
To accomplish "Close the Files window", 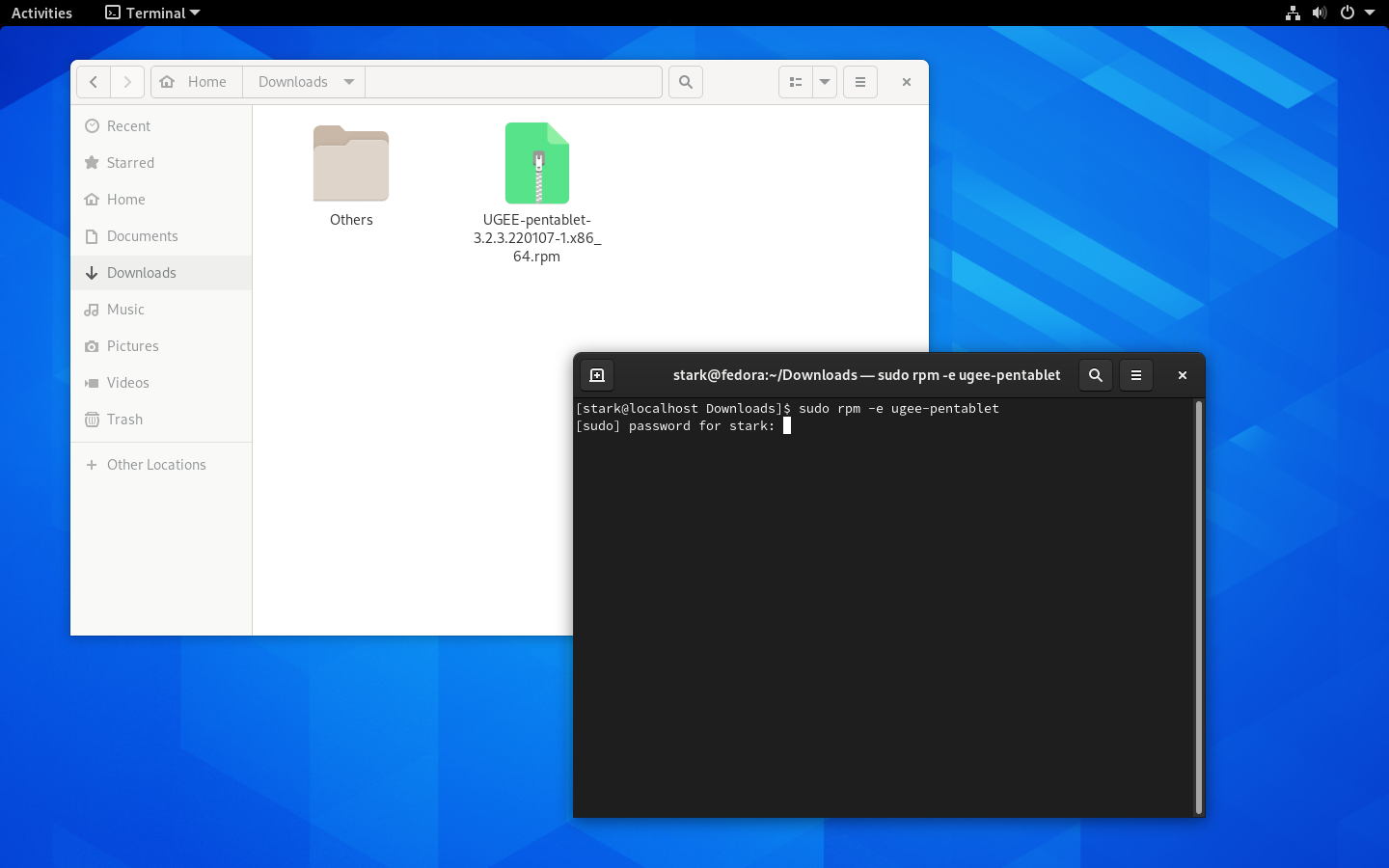I will (x=907, y=82).
